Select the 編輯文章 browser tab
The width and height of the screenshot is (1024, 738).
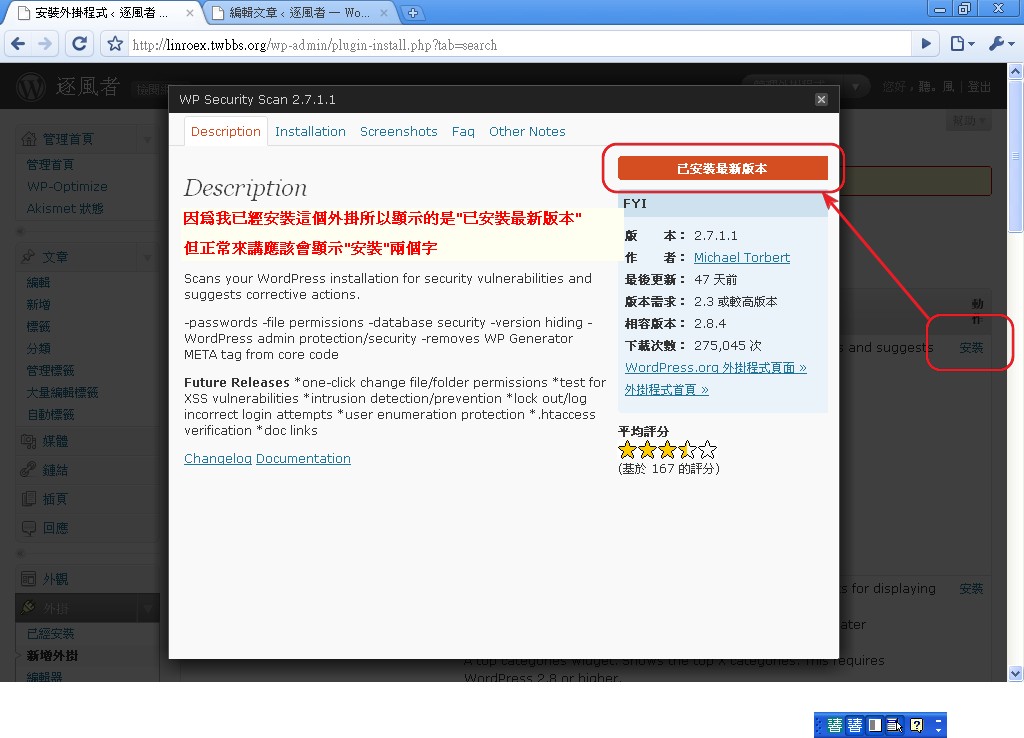299,12
